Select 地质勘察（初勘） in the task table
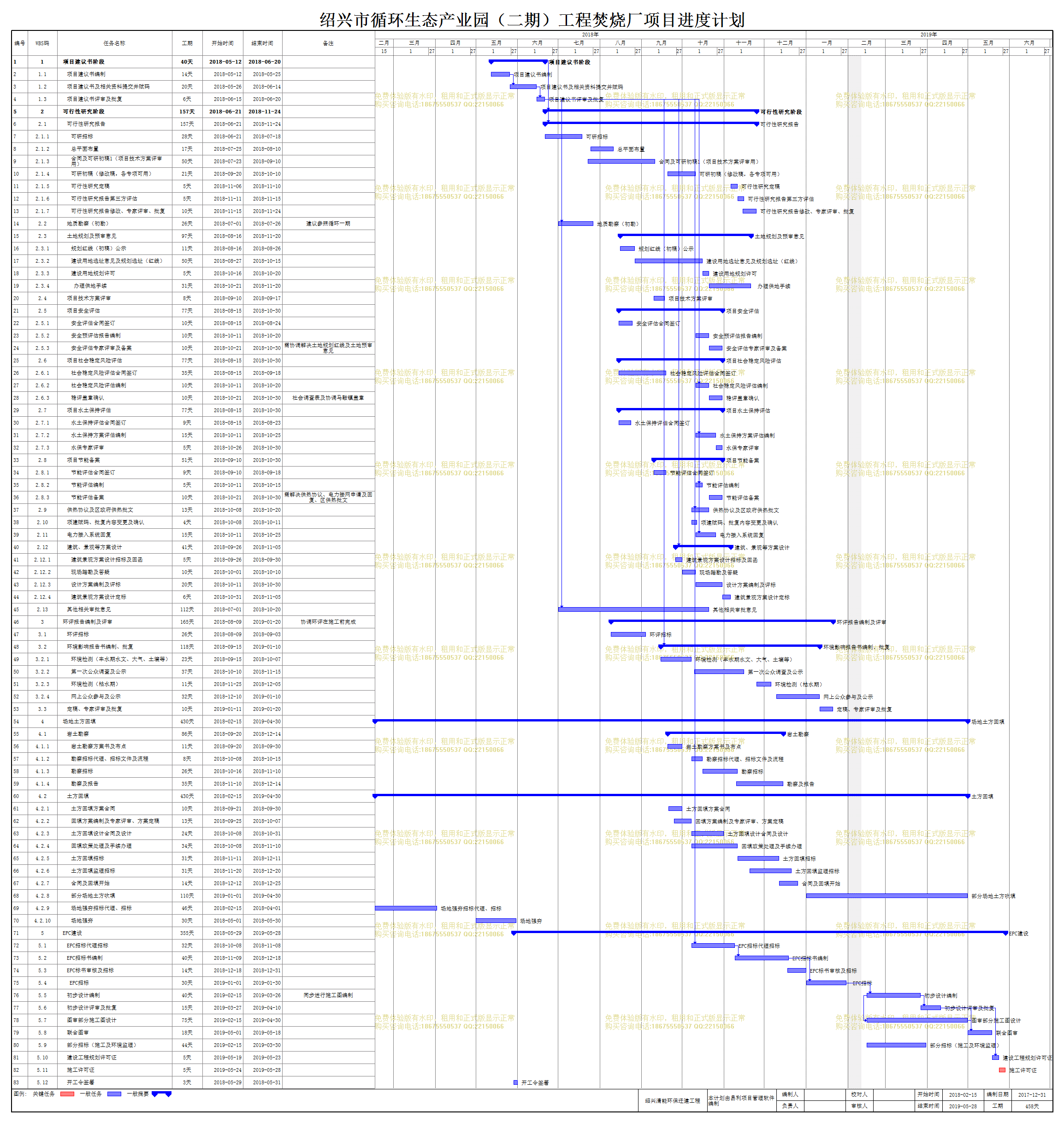 tap(87, 224)
